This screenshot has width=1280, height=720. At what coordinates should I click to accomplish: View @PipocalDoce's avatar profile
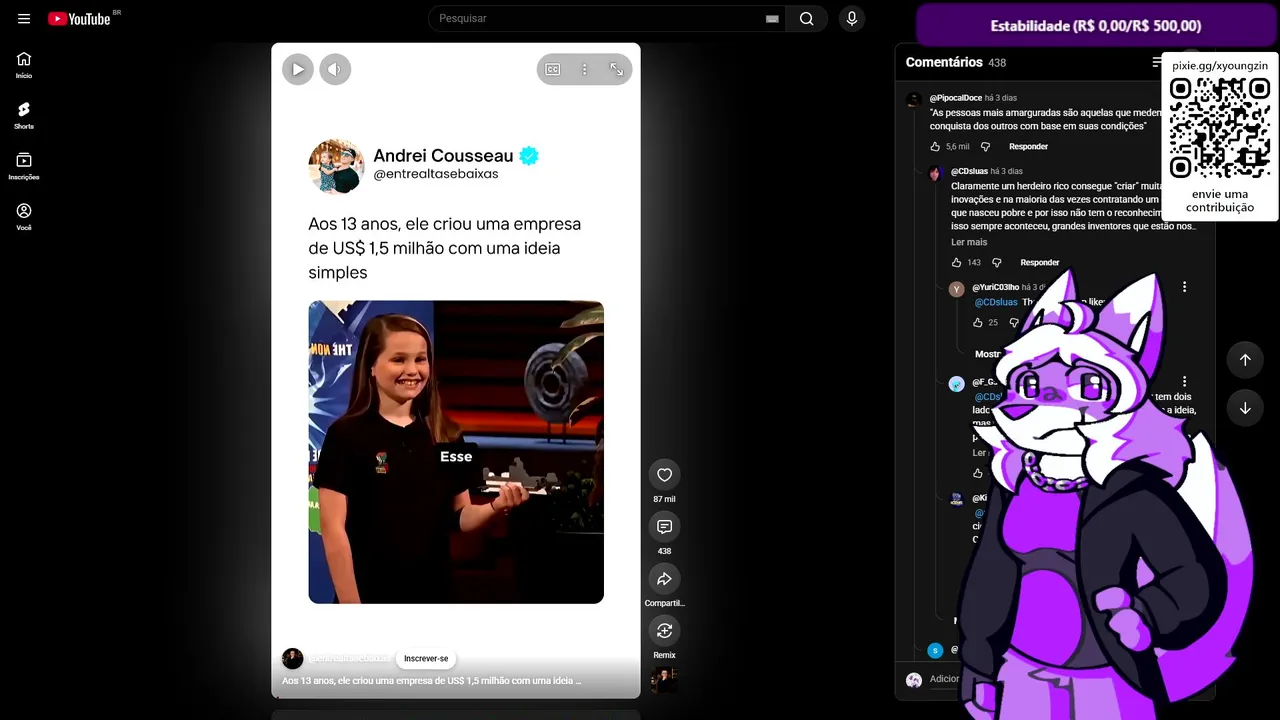[913, 100]
